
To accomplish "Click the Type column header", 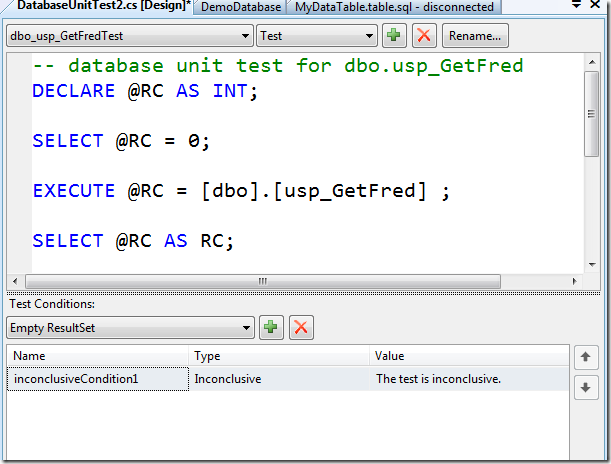I will coord(279,356).
